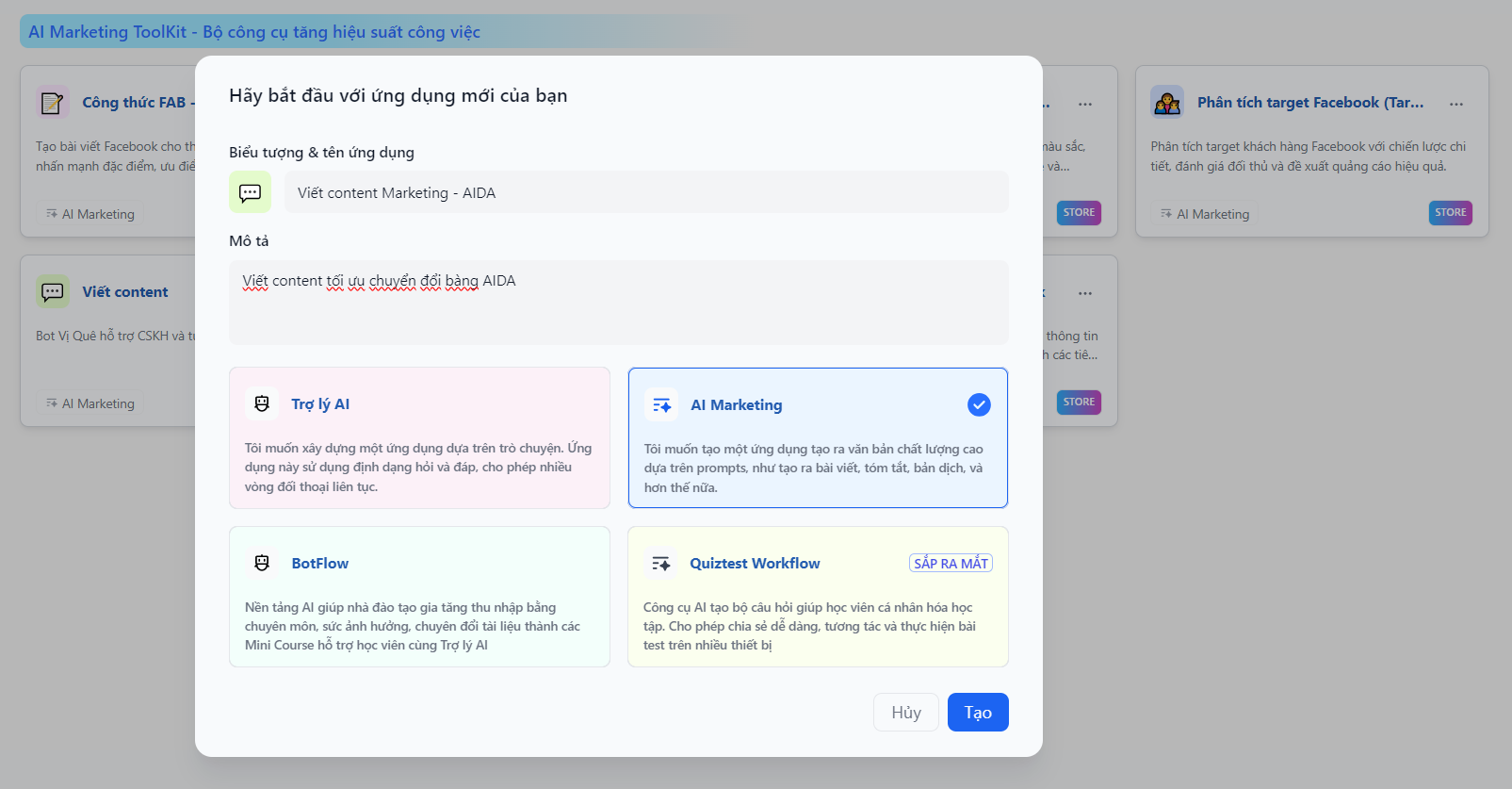Select the BotFlow app type option
1512x789 pixels.
coord(419,597)
